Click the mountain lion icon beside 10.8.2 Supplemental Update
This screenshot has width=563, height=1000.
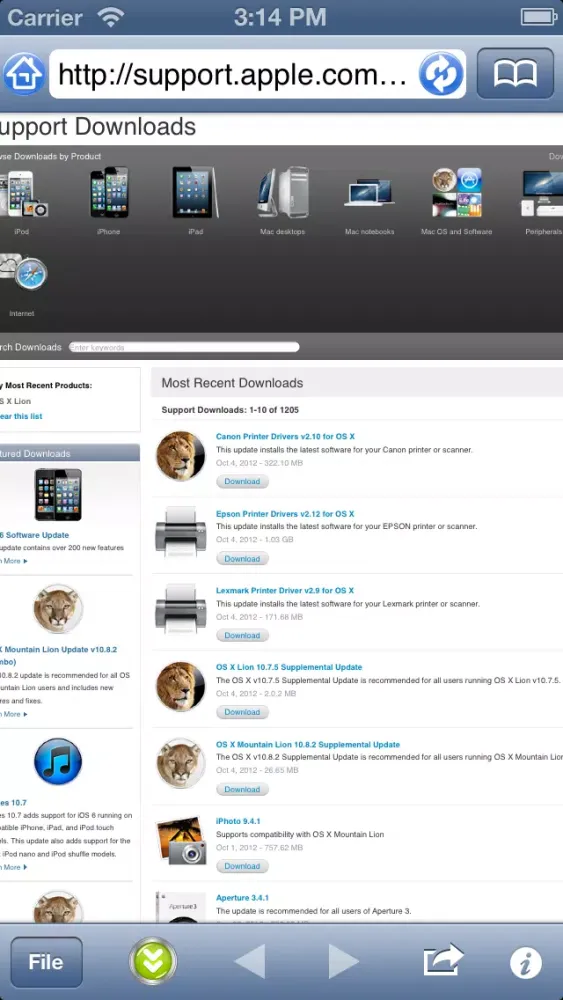(181, 763)
